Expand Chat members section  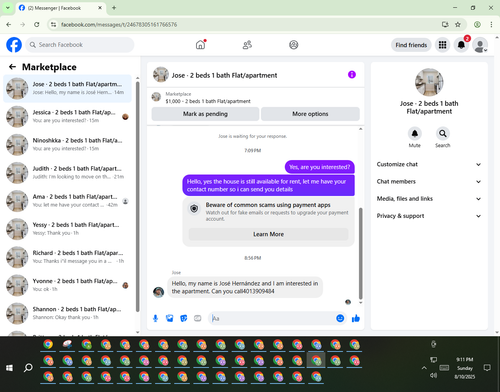click(429, 182)
